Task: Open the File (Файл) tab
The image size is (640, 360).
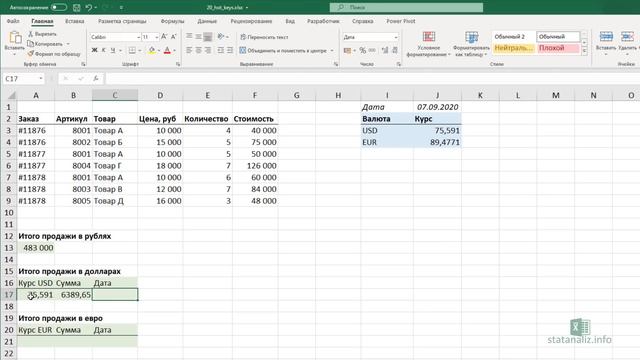Action: 13,21
